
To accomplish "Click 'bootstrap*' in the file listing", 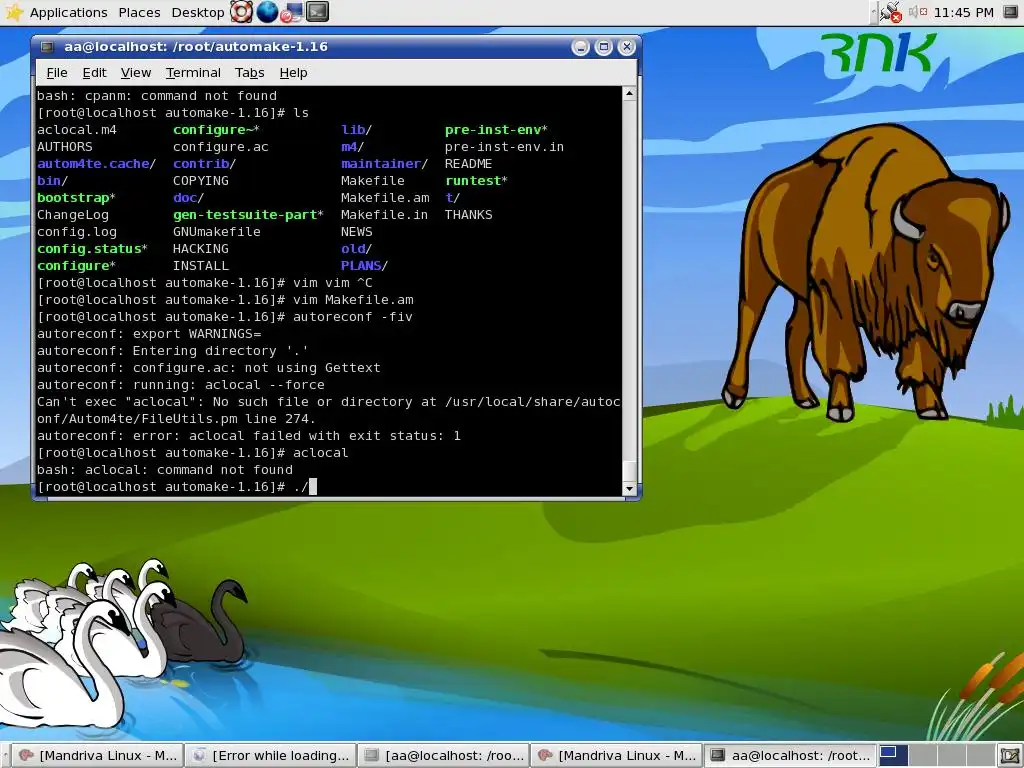I will [x=76, y=198].
